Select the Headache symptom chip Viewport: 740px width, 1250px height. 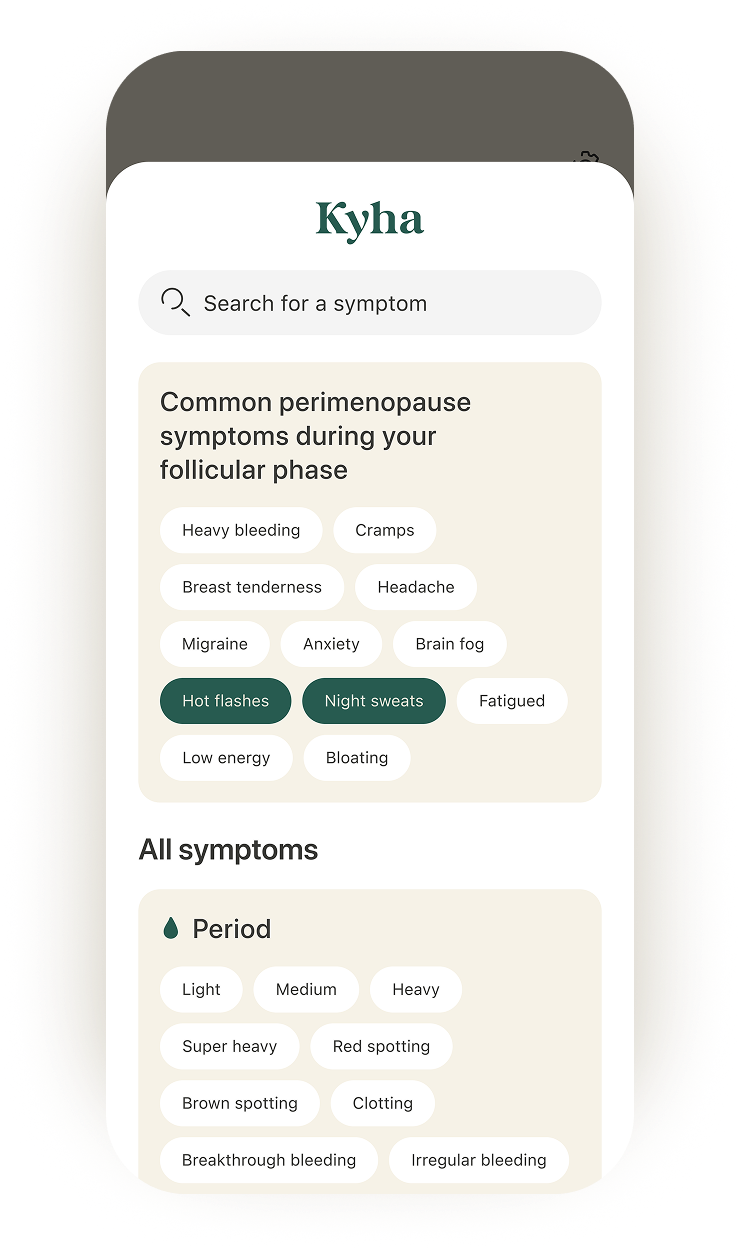tap(416, 587)
